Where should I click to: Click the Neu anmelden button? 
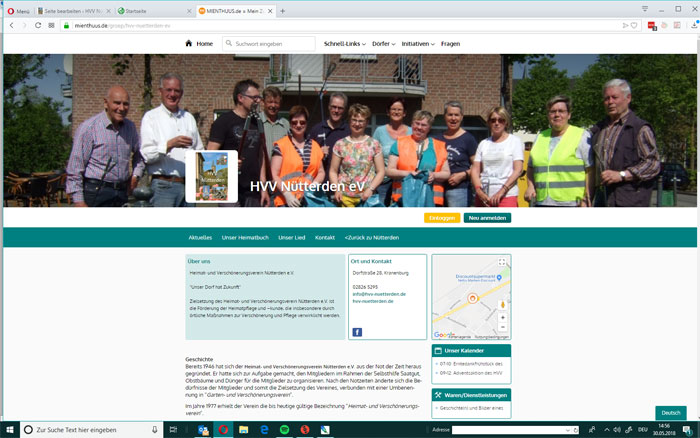(x=488, y=218)
